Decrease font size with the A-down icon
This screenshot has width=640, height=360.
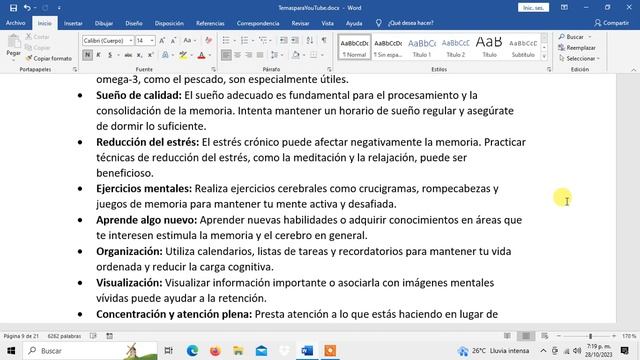173,40
